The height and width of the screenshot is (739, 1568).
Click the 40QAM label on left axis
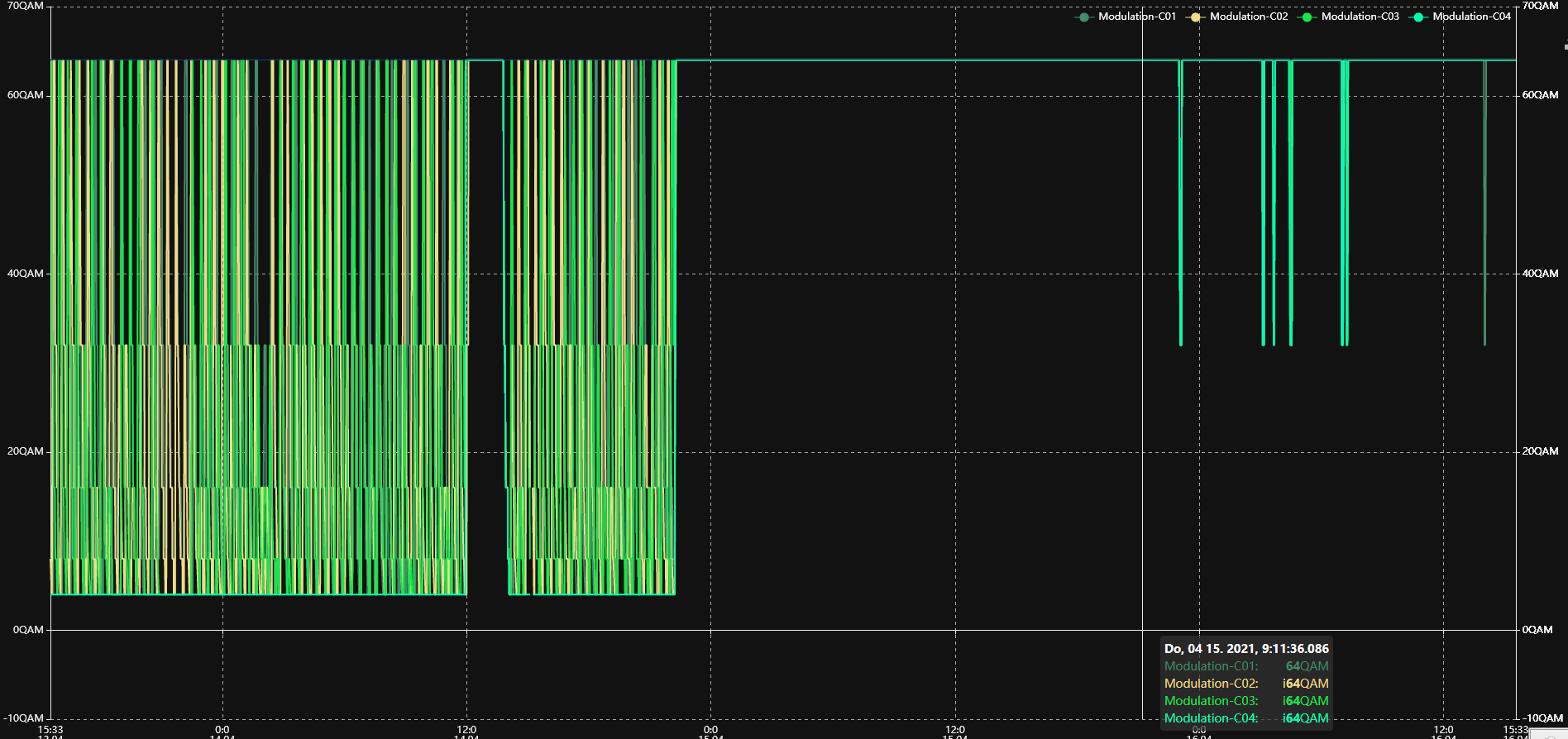tap(25, 274)
